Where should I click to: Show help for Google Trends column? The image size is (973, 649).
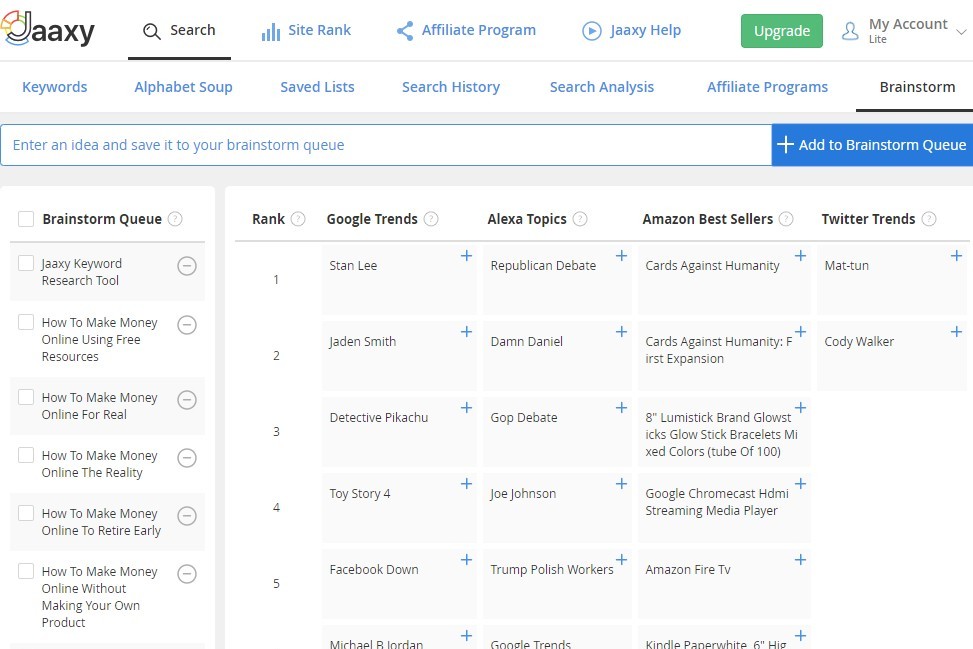tap(431, 219)
